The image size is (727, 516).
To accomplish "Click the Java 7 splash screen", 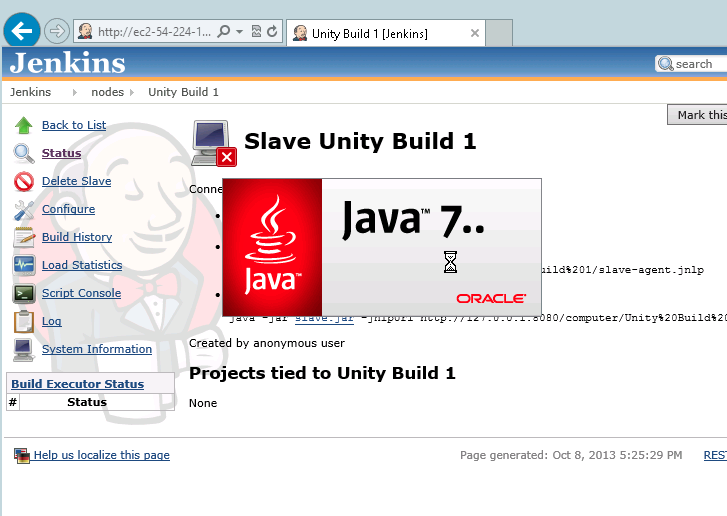I will click(x=382, y=247).
